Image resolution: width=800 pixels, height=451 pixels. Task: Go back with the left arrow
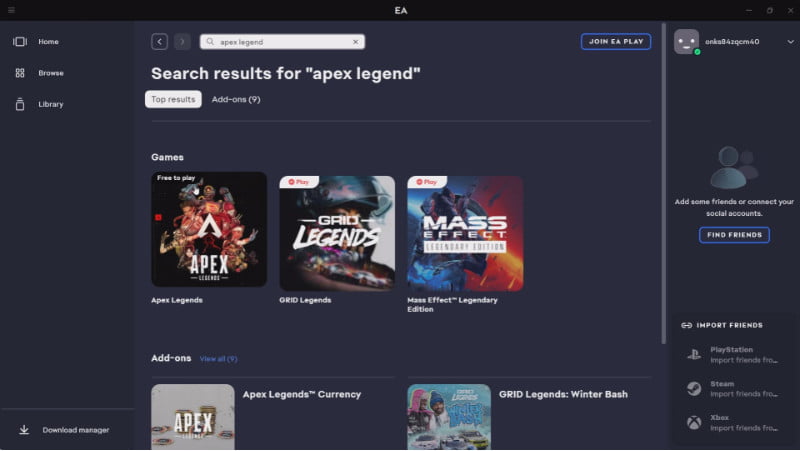point(160,41)
